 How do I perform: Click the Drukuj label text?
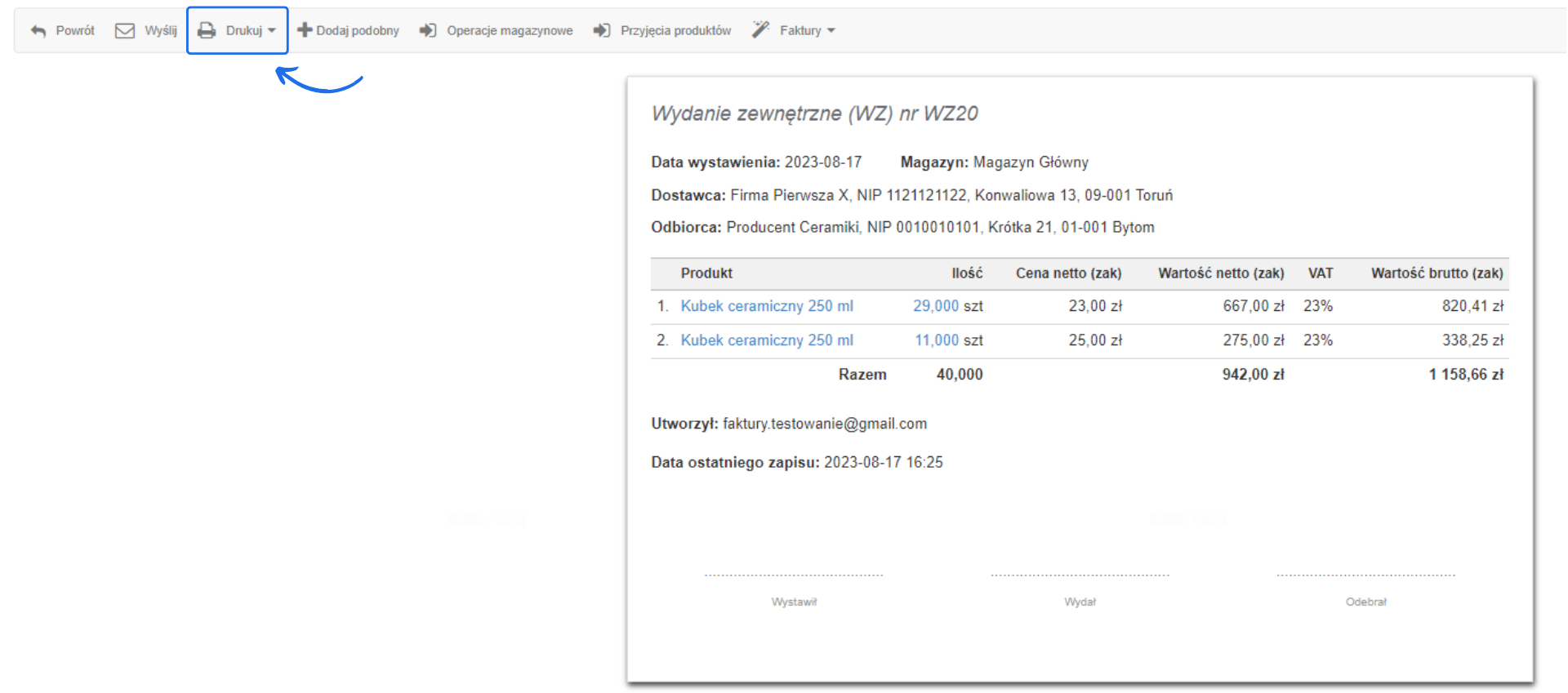click(x=243, y=31)
